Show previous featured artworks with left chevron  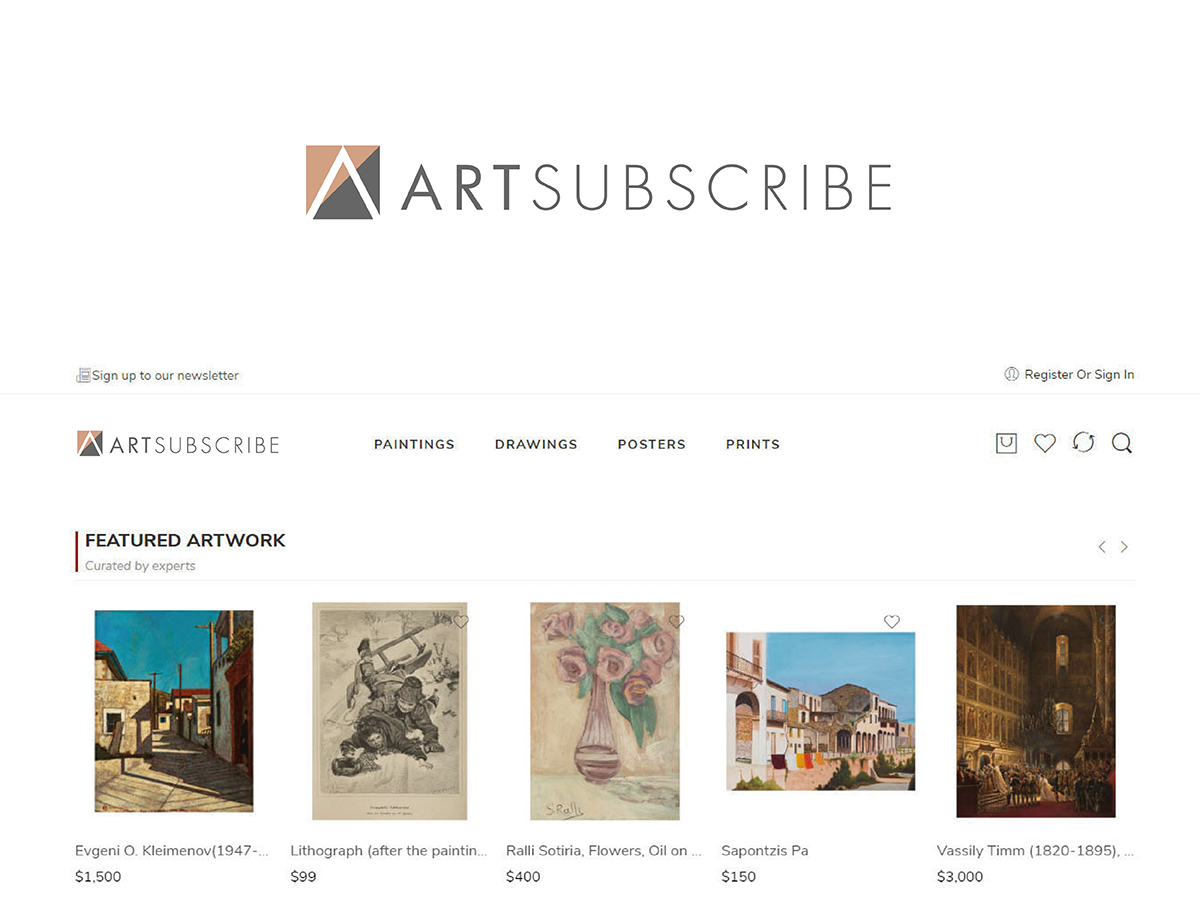[x=1102, y=547]
